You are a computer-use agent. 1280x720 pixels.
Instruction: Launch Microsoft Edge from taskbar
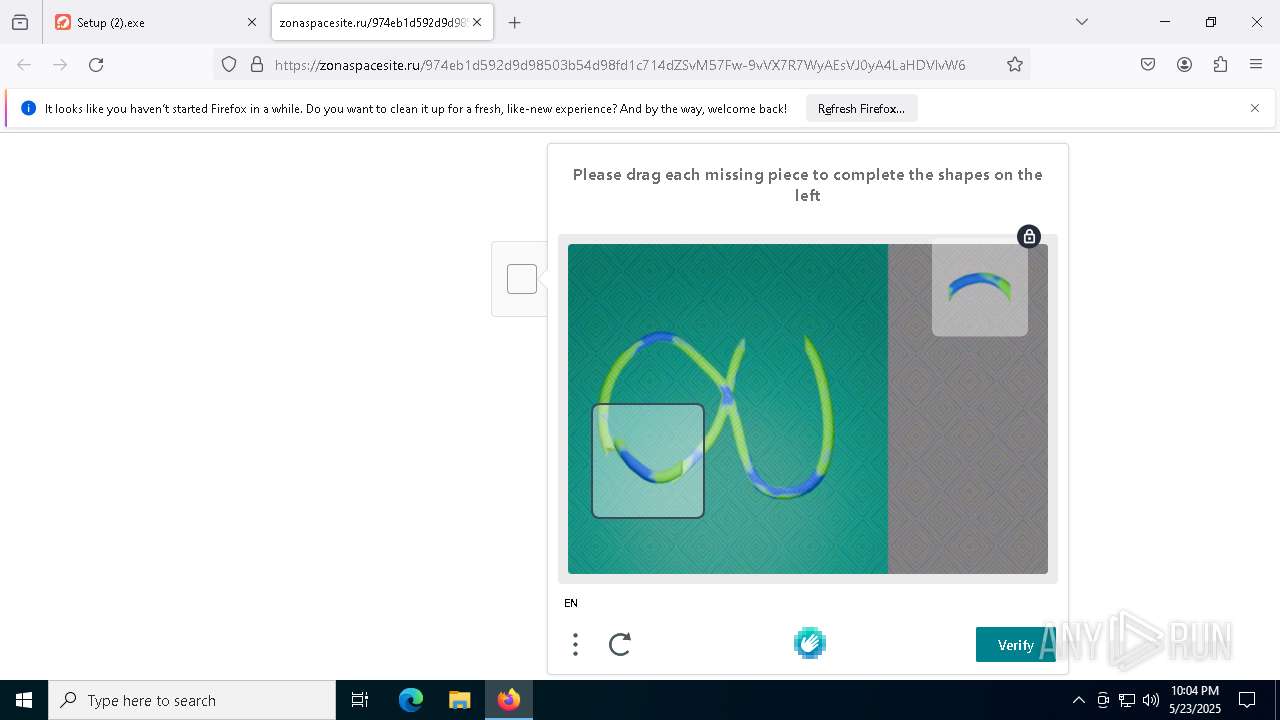411,700
